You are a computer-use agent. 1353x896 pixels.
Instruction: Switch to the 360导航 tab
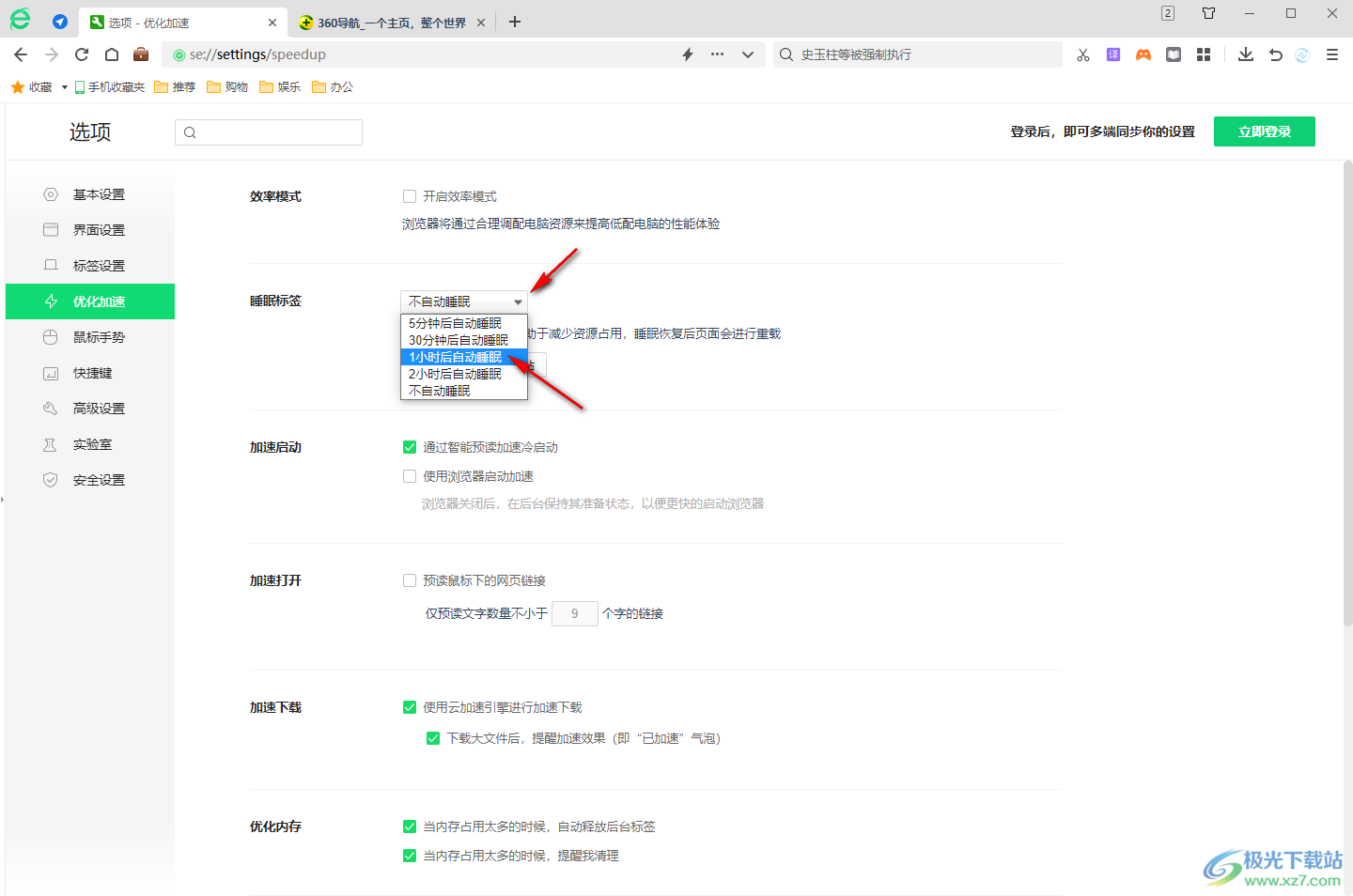pyautogui.click(x=393, y=23)
